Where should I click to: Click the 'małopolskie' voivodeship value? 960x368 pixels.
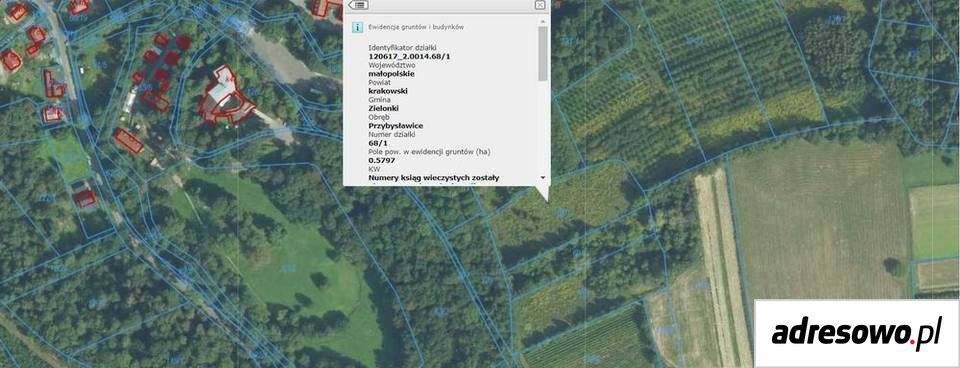[x=391, y=73]
